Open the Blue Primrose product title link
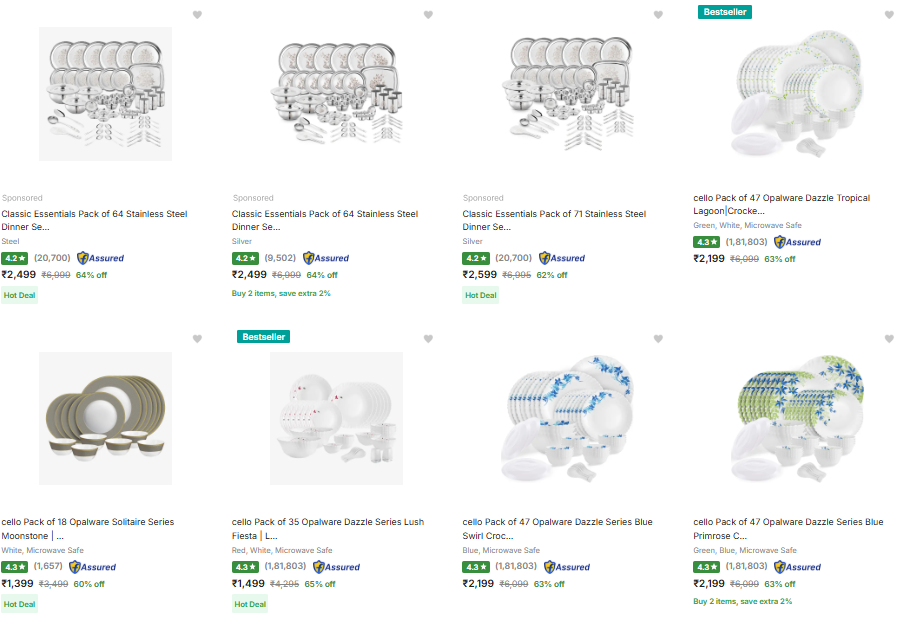 (x=788, y=528)
